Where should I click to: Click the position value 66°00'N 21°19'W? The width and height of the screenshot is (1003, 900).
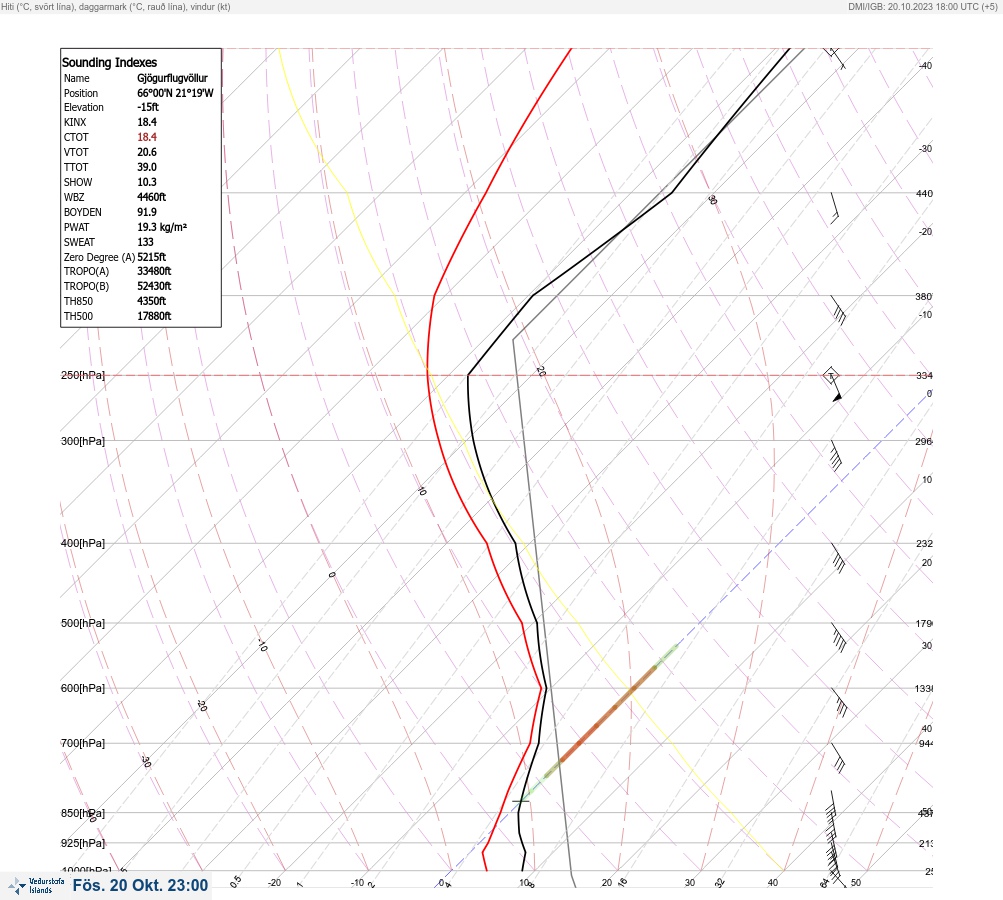[x=175, y=93]
